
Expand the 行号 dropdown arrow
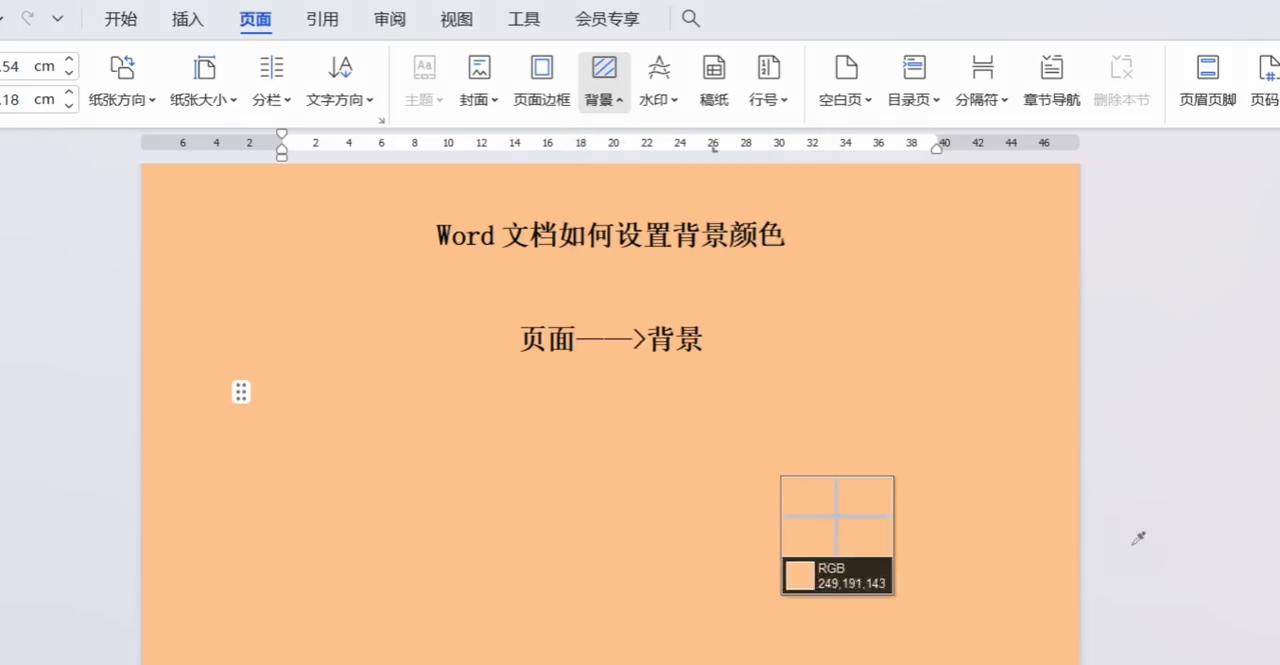tap(785, 100)
